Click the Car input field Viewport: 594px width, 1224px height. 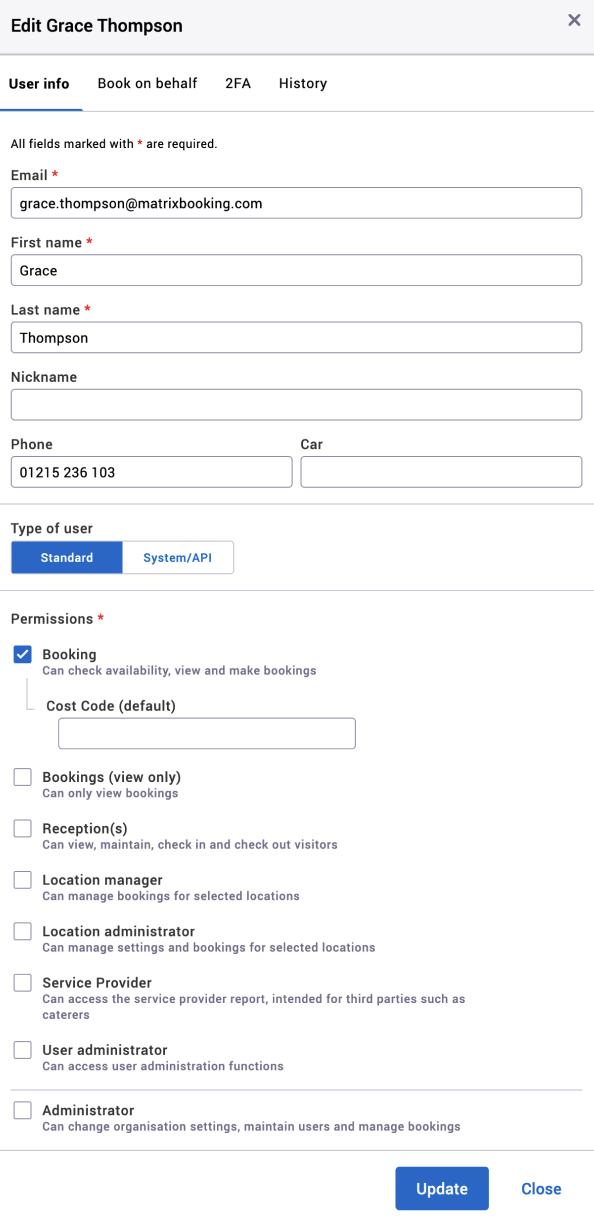point(441,471)
